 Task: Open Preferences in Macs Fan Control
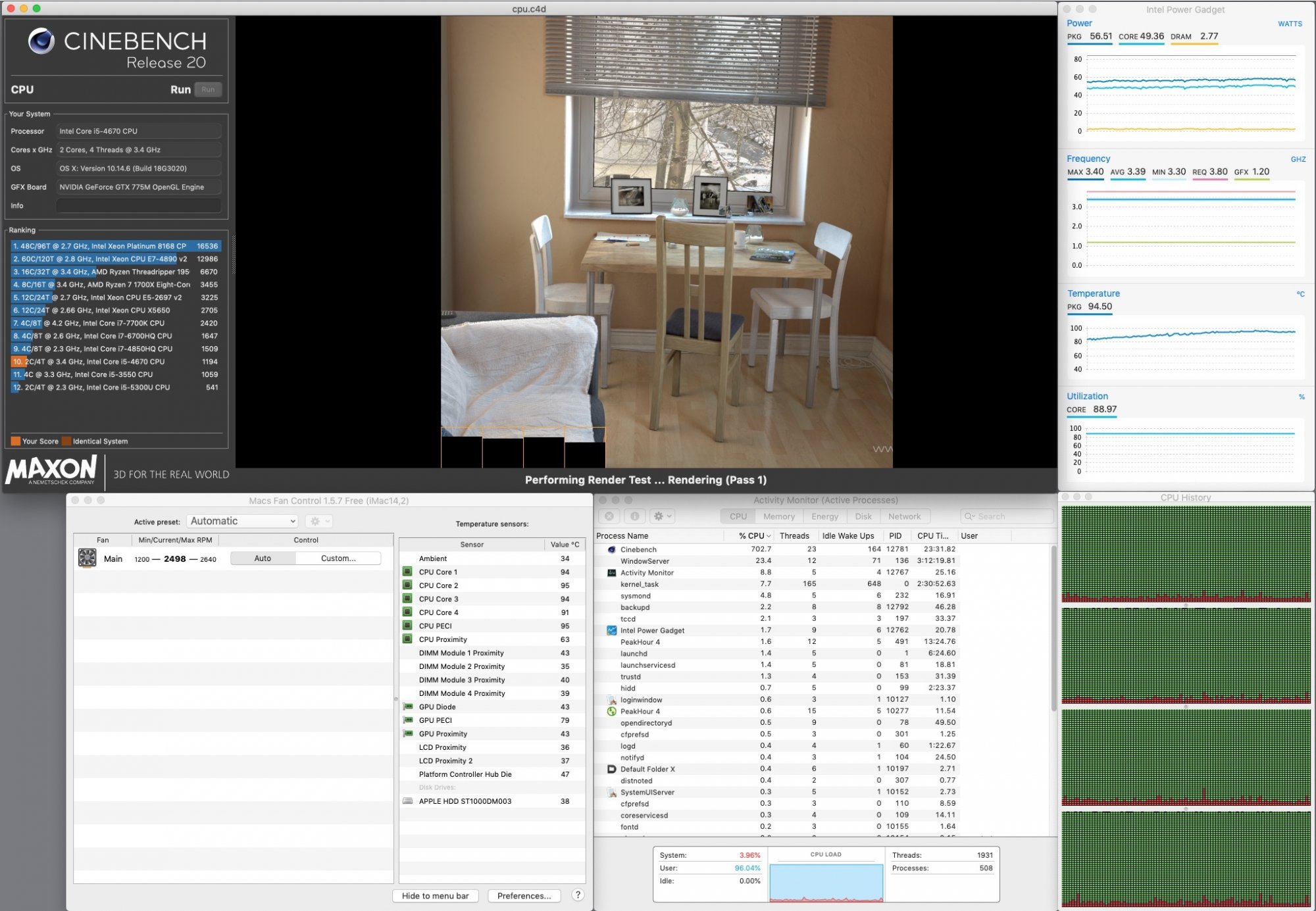524,895
